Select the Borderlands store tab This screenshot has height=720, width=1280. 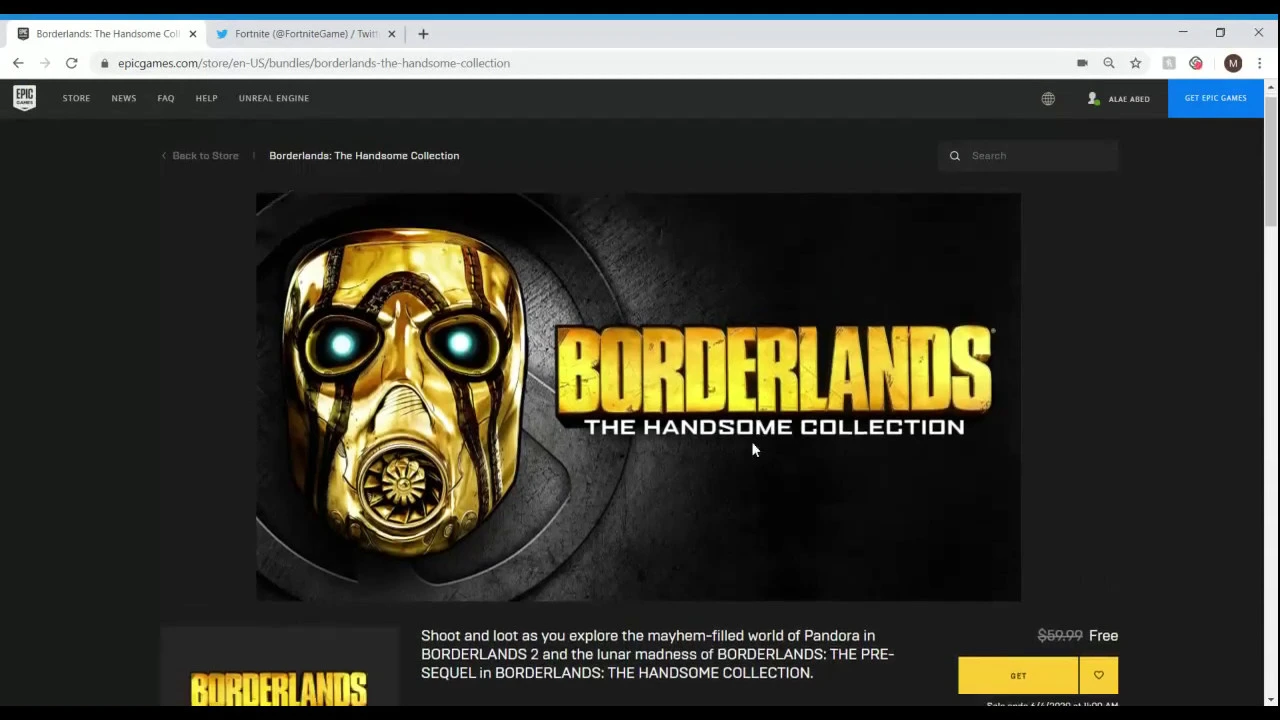(x=107, y=34)
